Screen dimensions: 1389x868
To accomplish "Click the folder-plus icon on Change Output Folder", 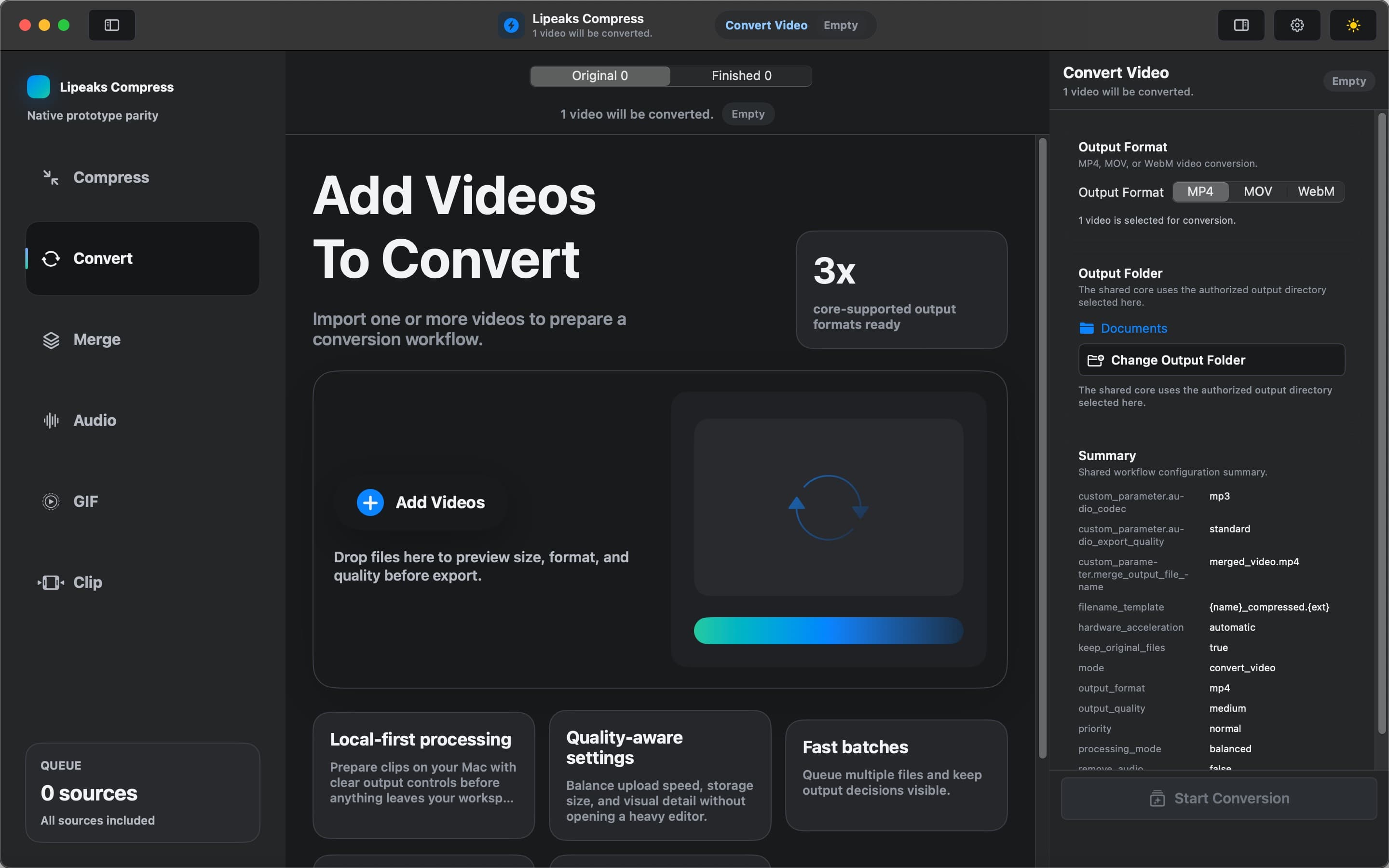I will [1095, 360].
